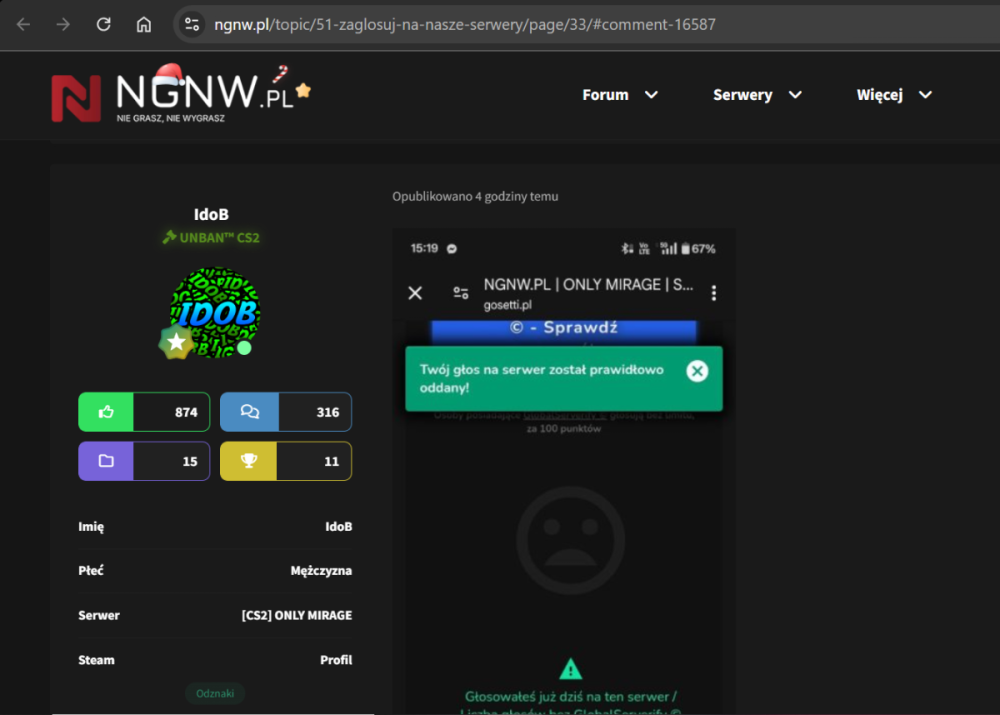Click the reputation count 874
Image resolution: width=1000 pixels, height=715 pixels.
click(x=186, y=412)
